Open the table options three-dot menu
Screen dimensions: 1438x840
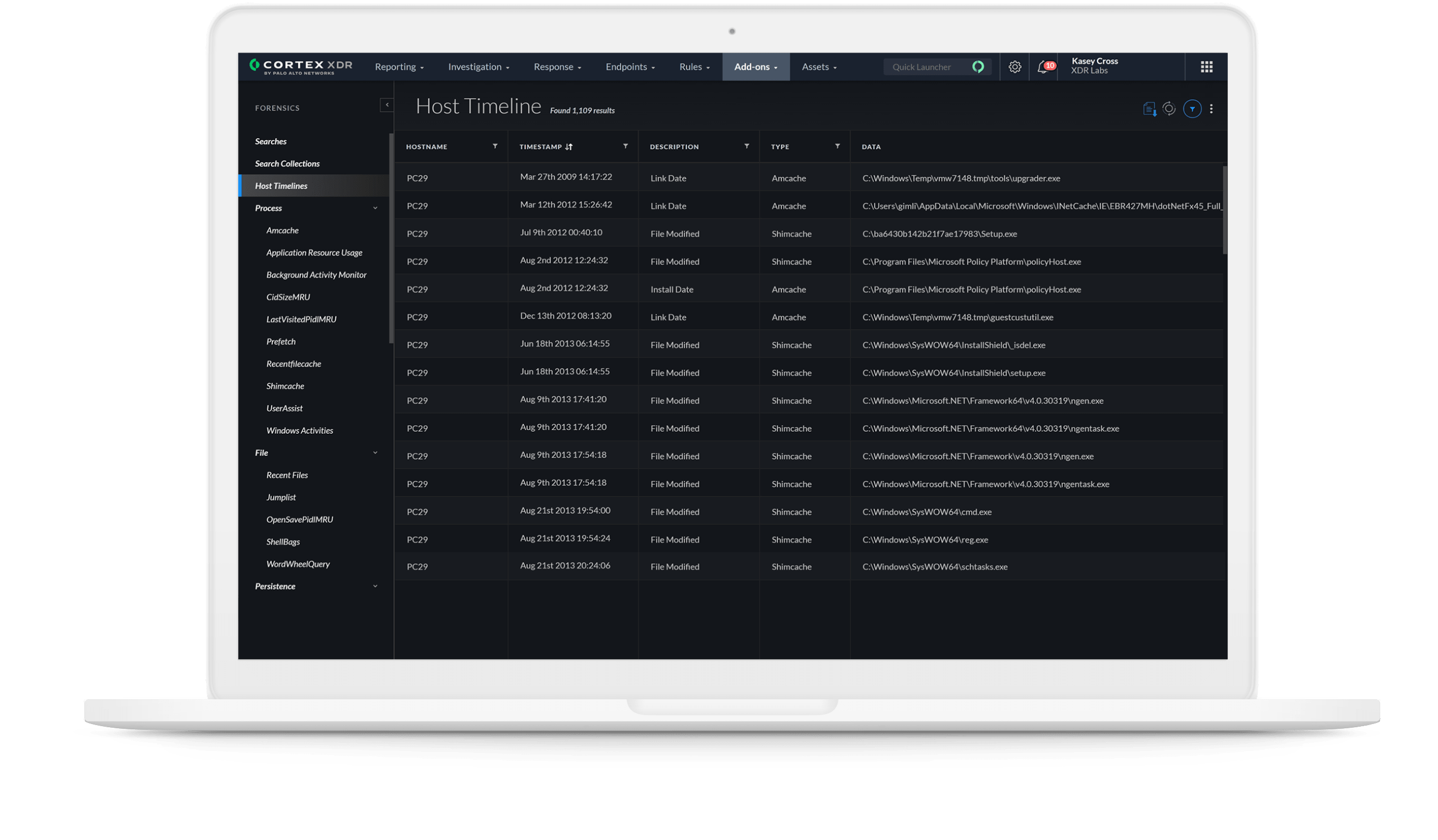click(x=1211, y=109)
